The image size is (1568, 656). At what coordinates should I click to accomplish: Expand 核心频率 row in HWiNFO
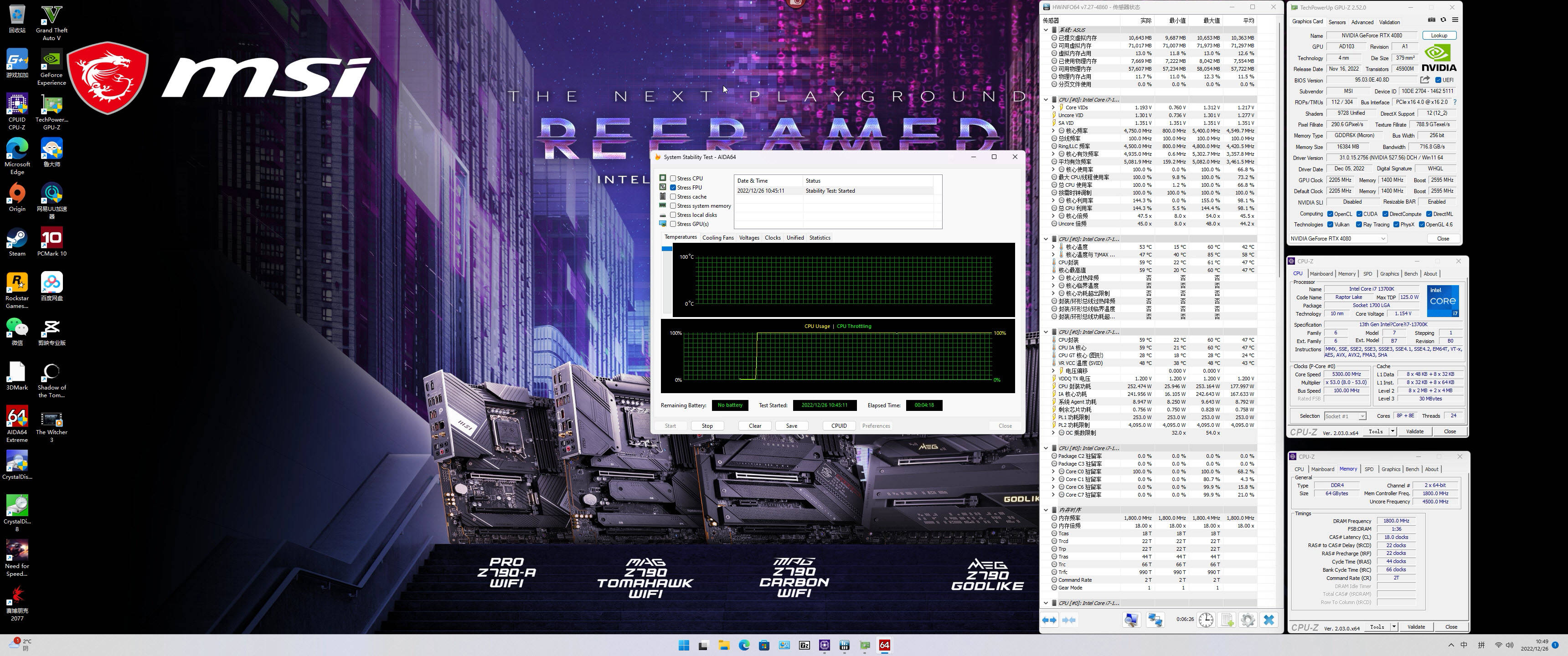click(1053, 131)
